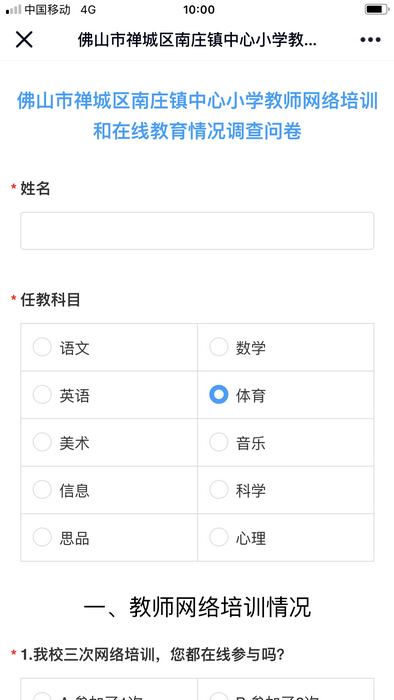Select the 心理 radio option
Screen dimensions: 394x700
(x=286, y=538)
